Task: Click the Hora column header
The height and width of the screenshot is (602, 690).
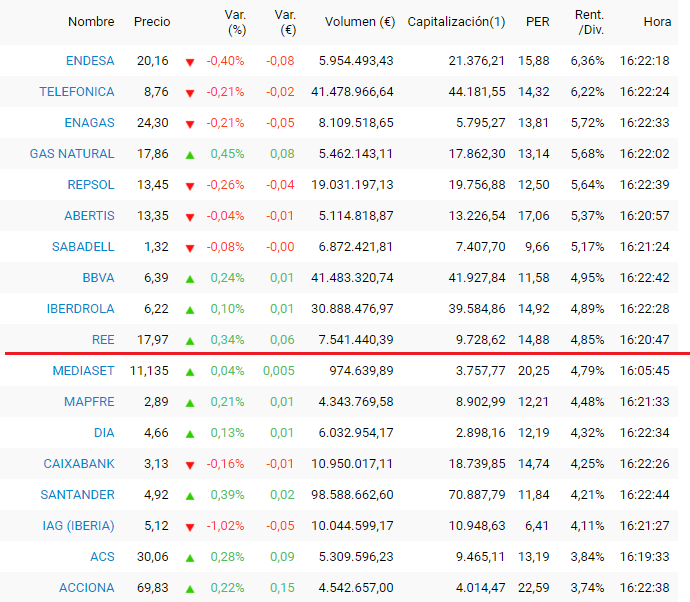Action: coord(657,22)
